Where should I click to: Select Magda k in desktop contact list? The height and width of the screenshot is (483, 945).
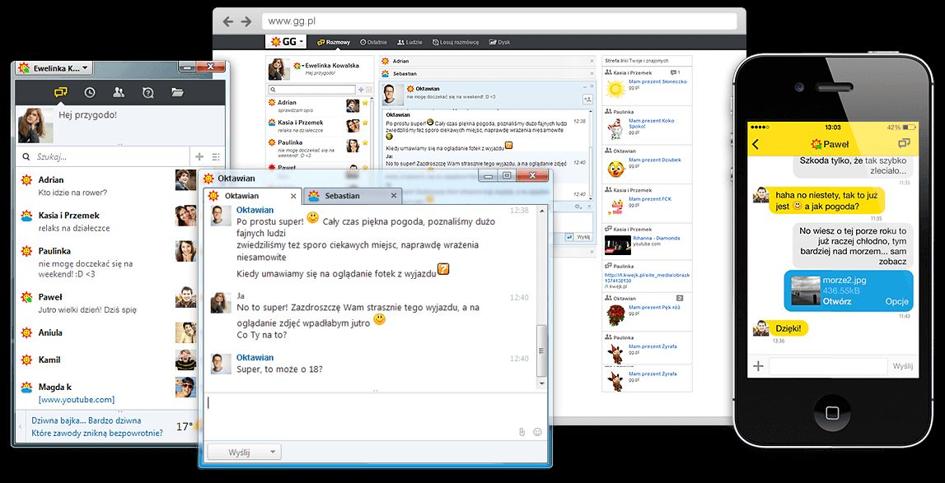[x=107, y=392]
